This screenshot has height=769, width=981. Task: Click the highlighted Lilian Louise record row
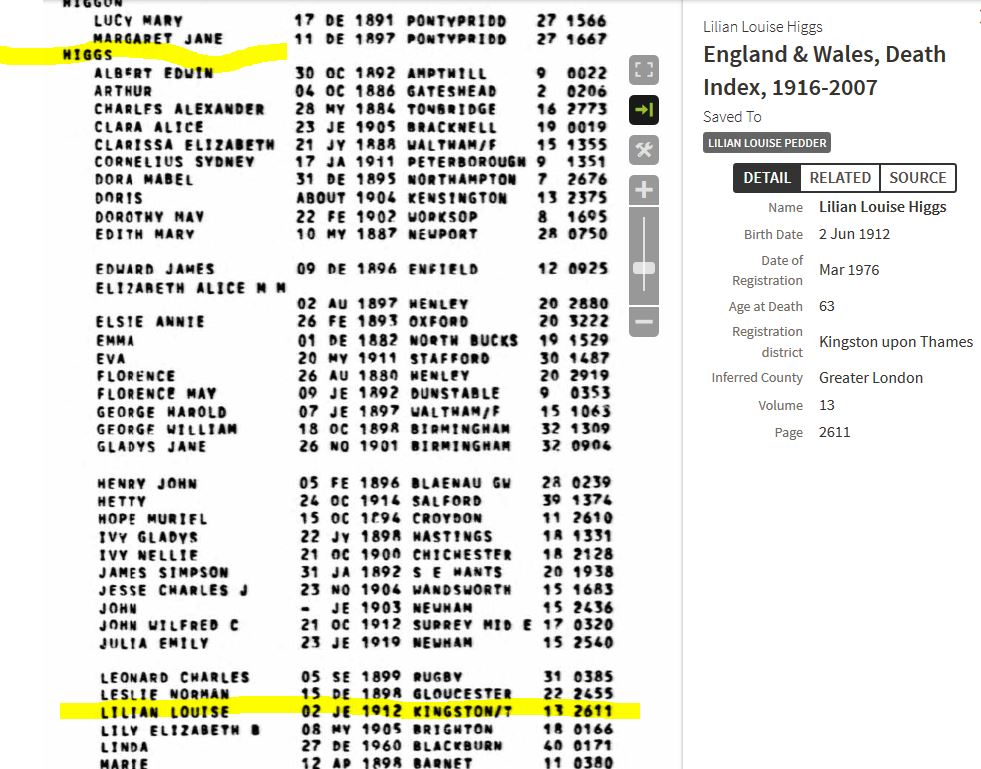[350, 712]
